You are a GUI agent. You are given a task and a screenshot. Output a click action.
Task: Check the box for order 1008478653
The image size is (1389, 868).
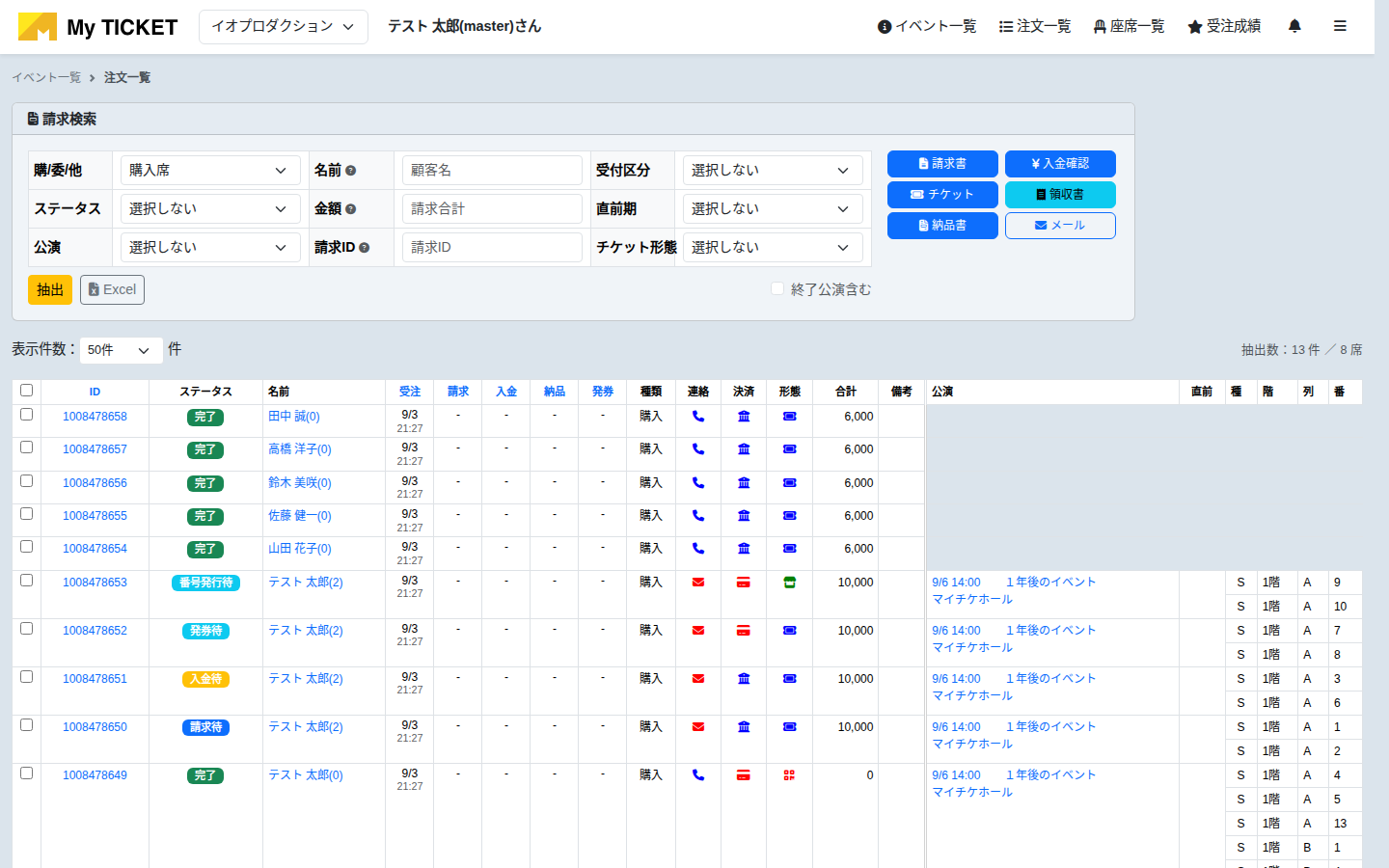(x=27, y=581)
